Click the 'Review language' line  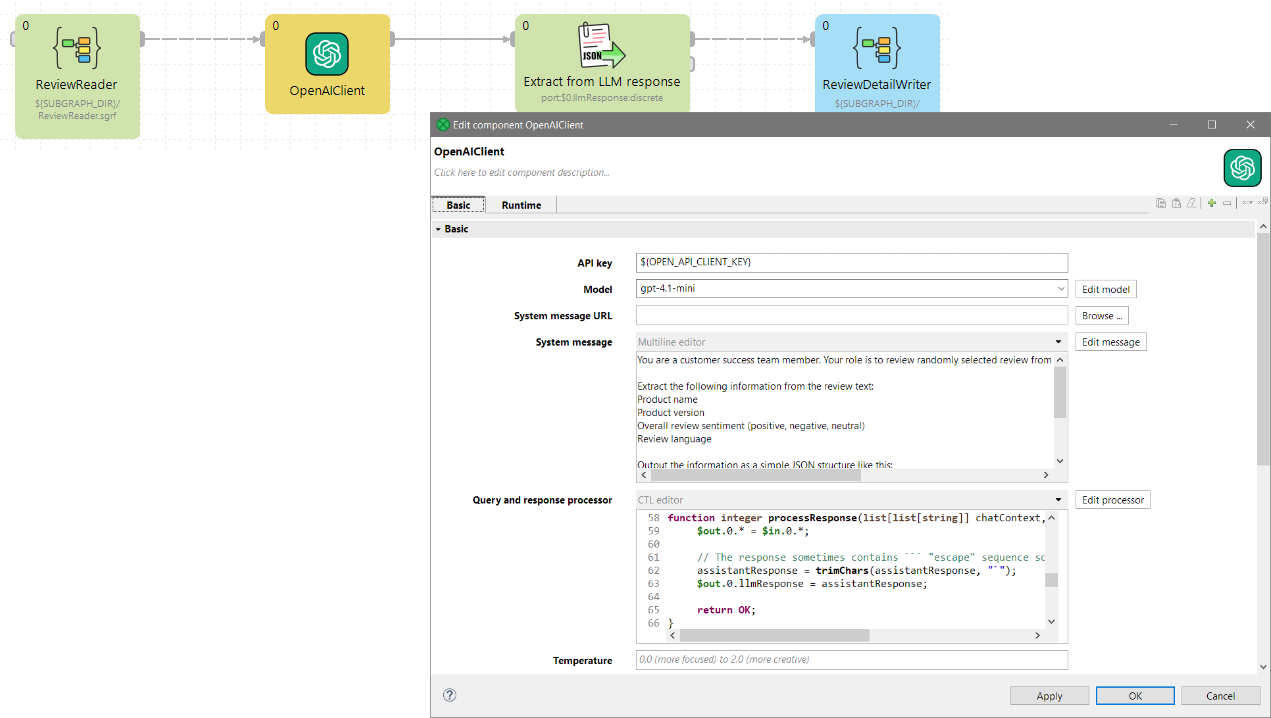(x=674, y=438)
